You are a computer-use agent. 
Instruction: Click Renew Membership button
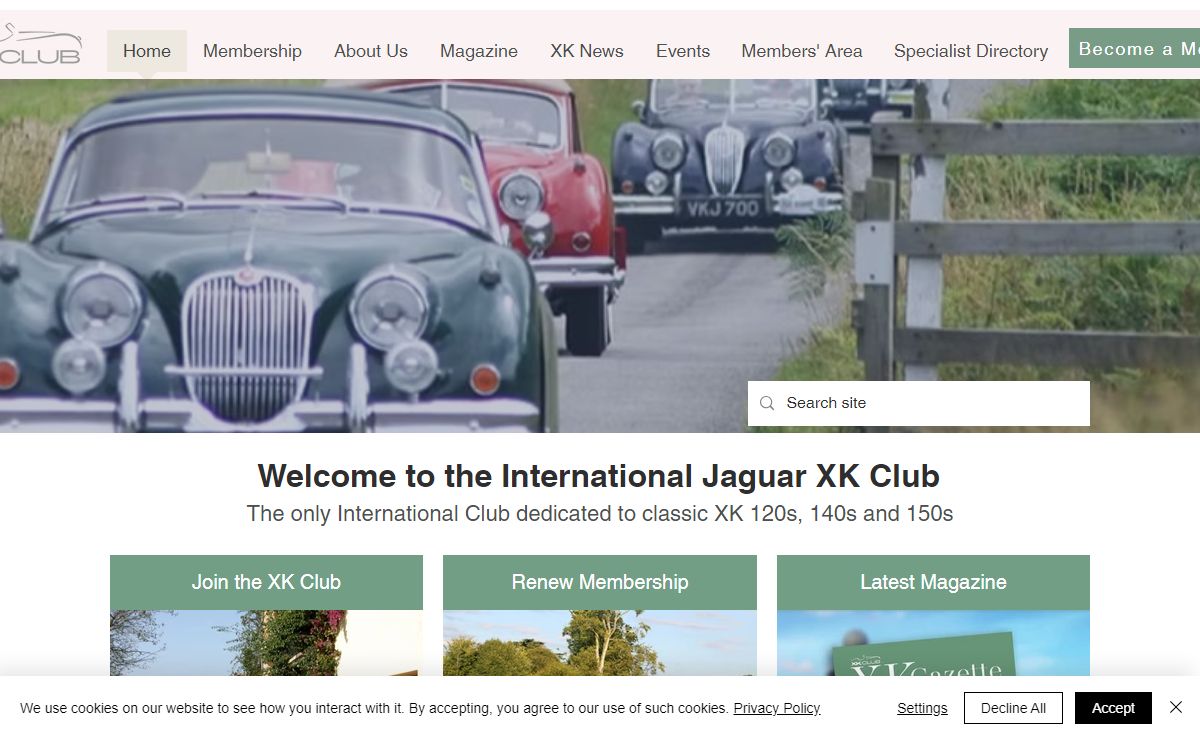point(600,582)
